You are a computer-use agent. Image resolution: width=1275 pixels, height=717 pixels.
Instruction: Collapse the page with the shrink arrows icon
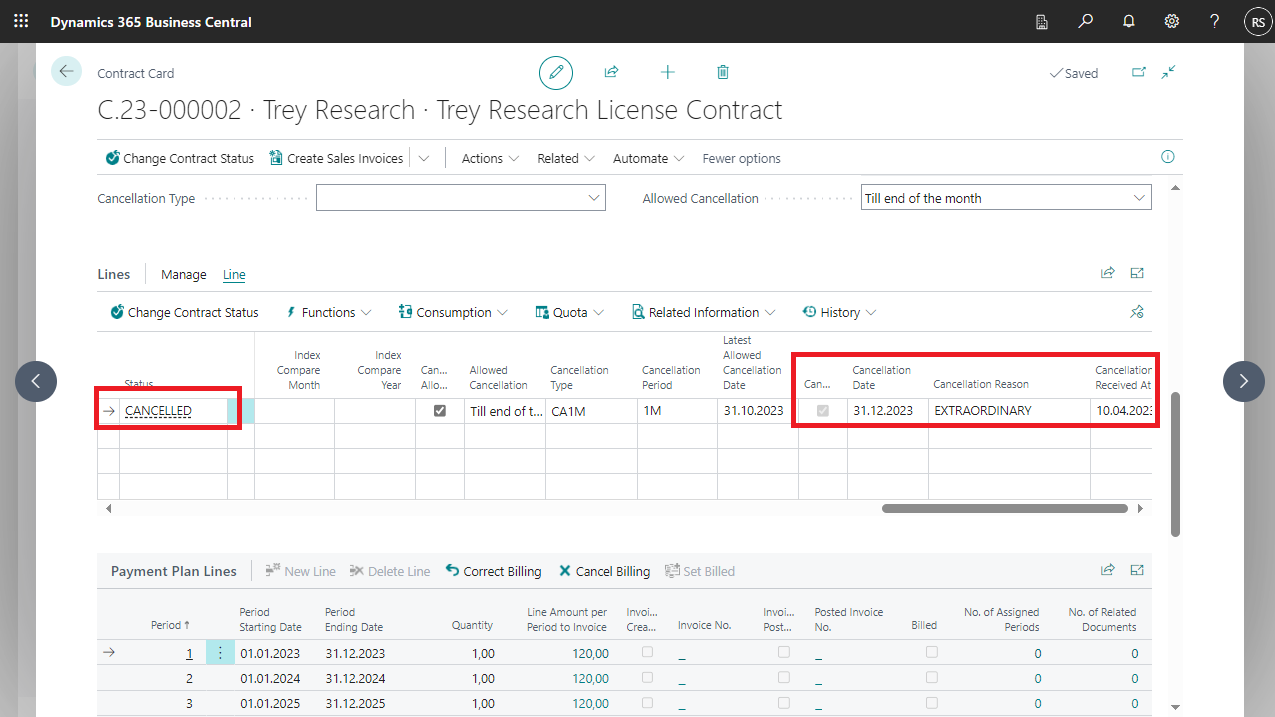1169,72
